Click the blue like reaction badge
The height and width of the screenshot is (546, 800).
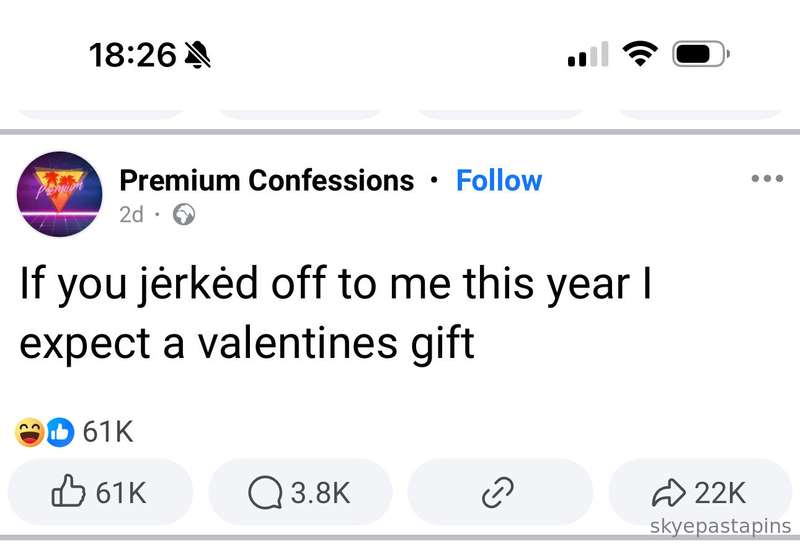(59, 432)
